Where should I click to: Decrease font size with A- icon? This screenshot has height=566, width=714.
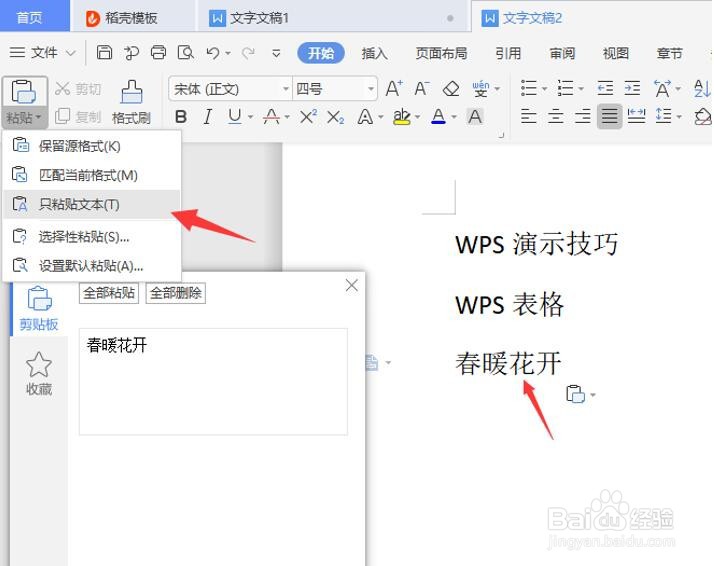pos(422,88)
